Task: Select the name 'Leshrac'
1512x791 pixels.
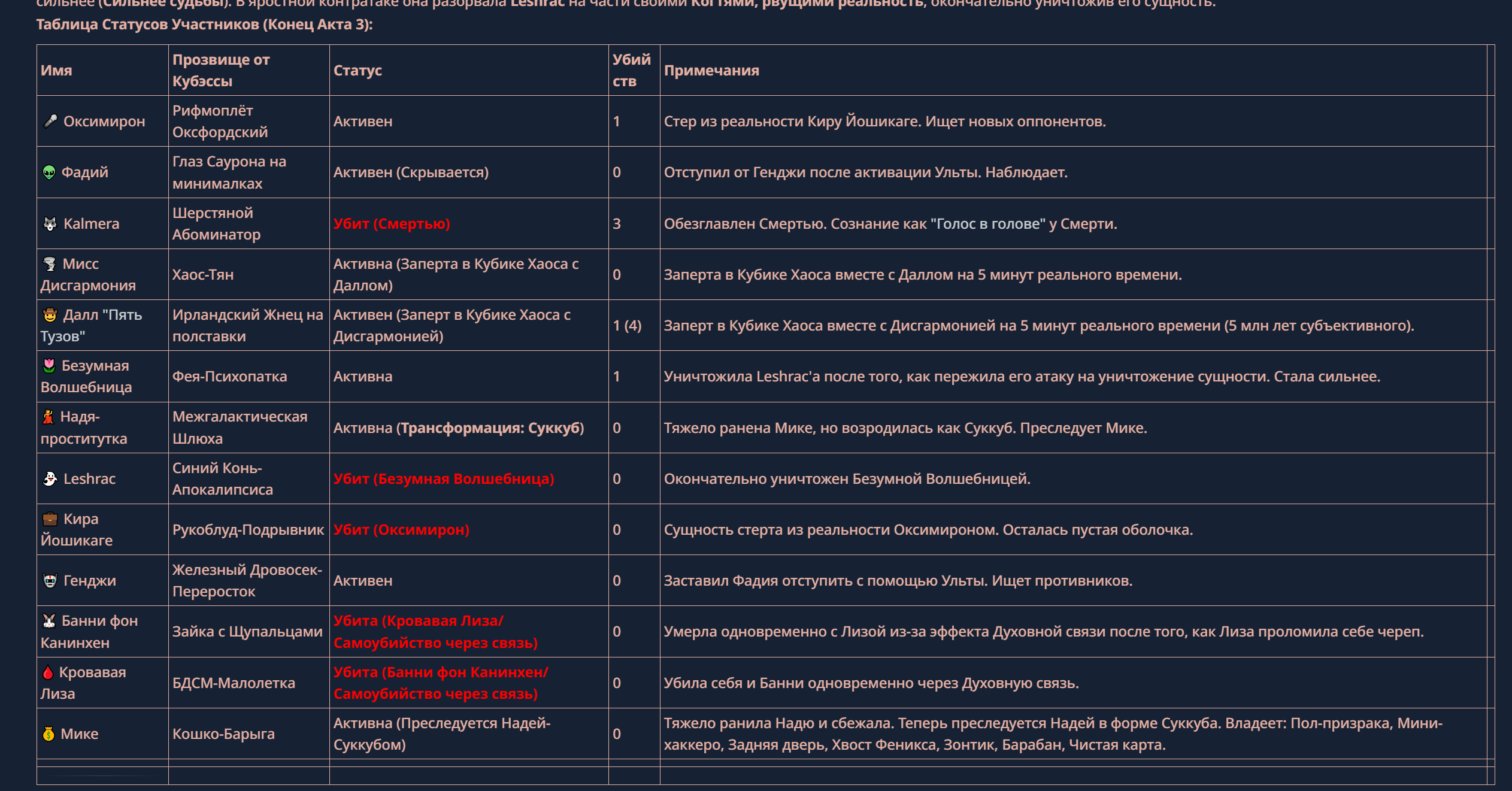Action: click(x=90, y=479)
